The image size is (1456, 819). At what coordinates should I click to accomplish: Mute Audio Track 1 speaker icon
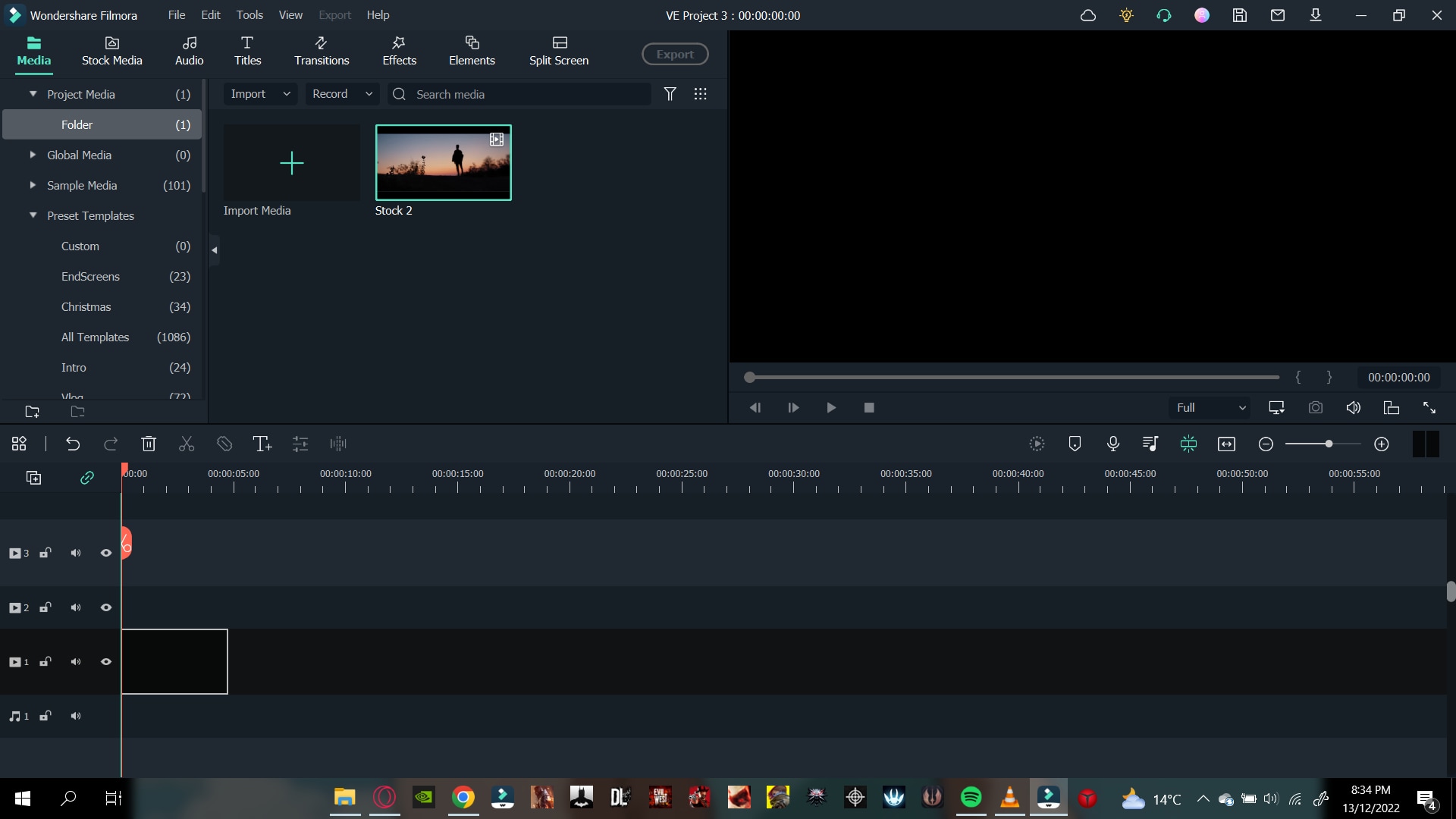[x=76, y=716]
